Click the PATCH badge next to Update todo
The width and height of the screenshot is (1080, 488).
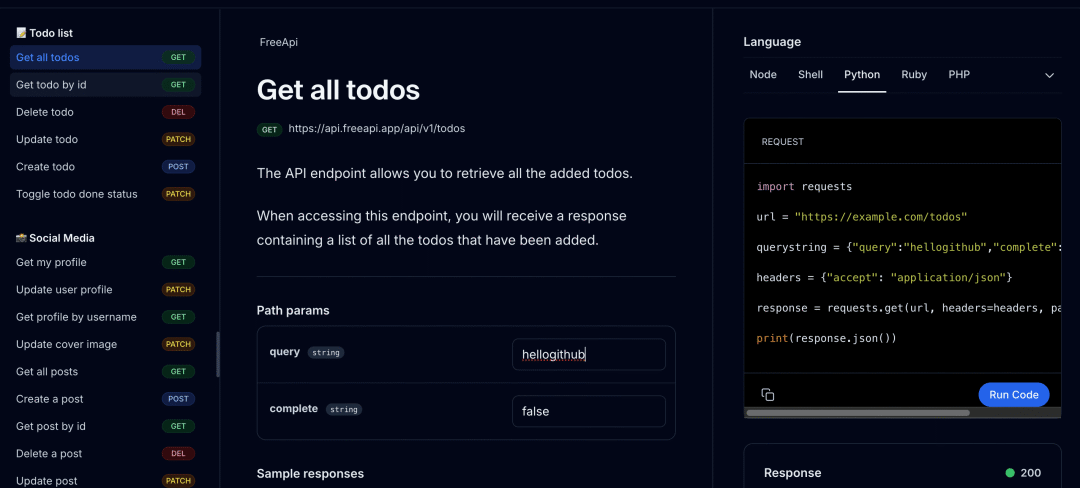(178, 139)
